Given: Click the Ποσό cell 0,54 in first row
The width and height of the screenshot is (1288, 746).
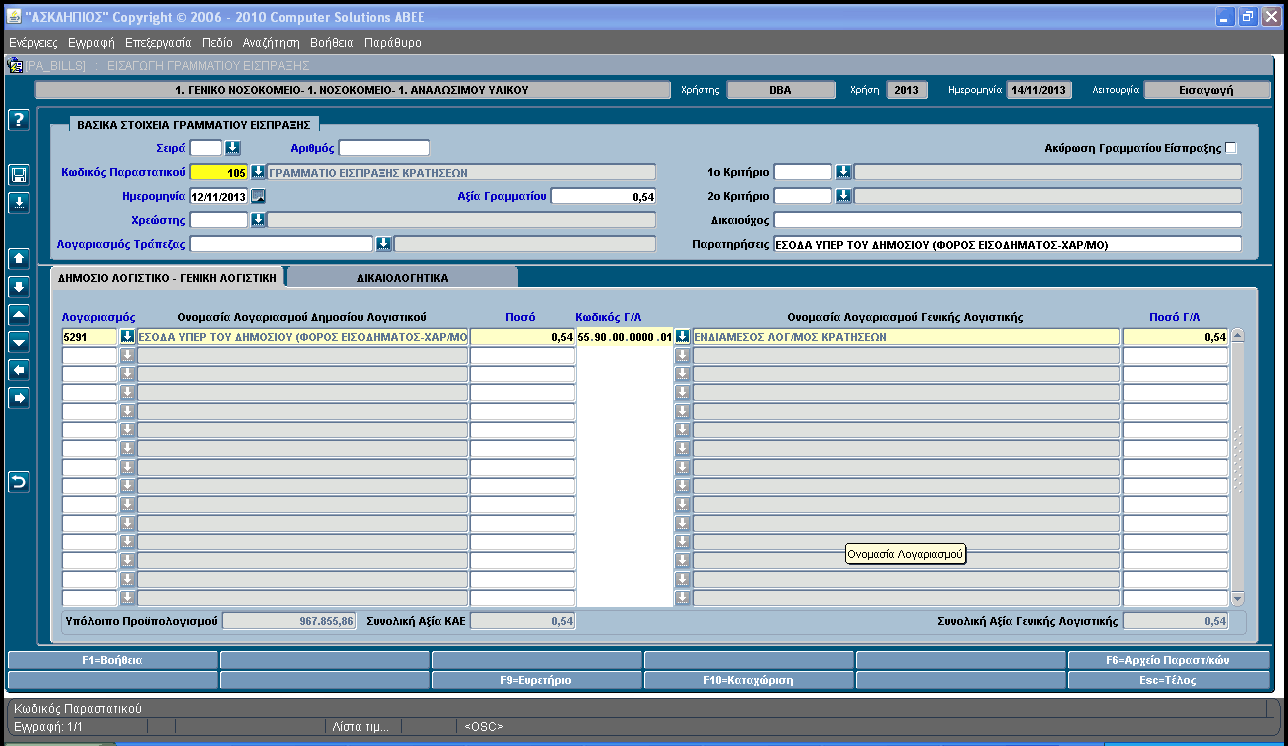Looking at the screenshot, I should [522, 337].
